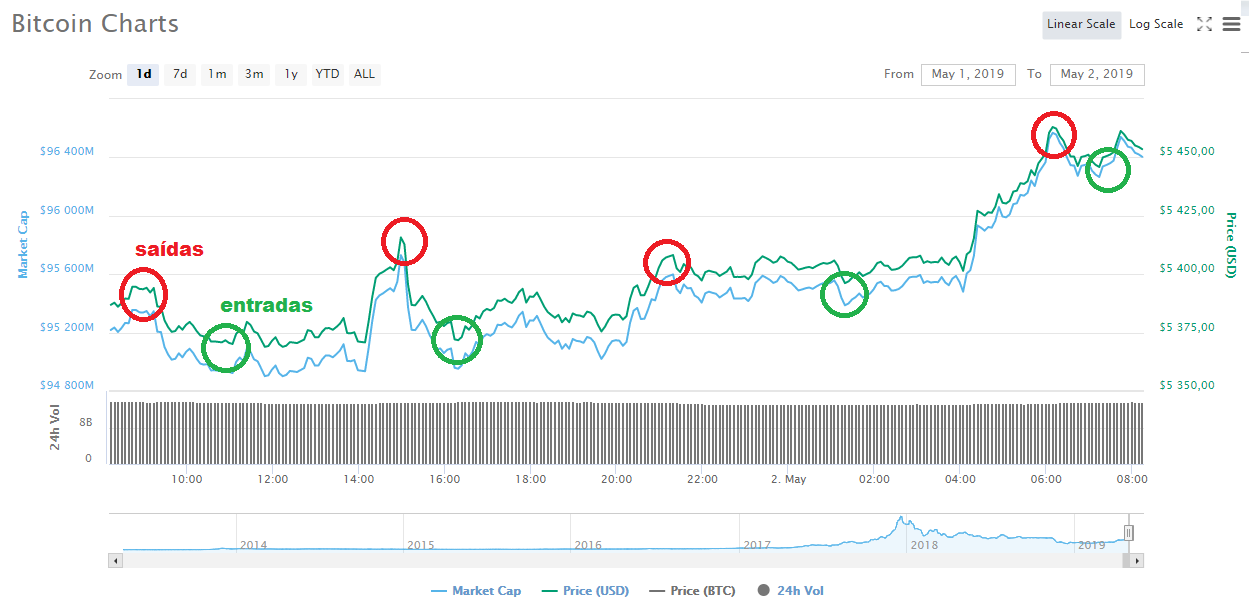Click the 22:00 time axis label

(703, 479)
